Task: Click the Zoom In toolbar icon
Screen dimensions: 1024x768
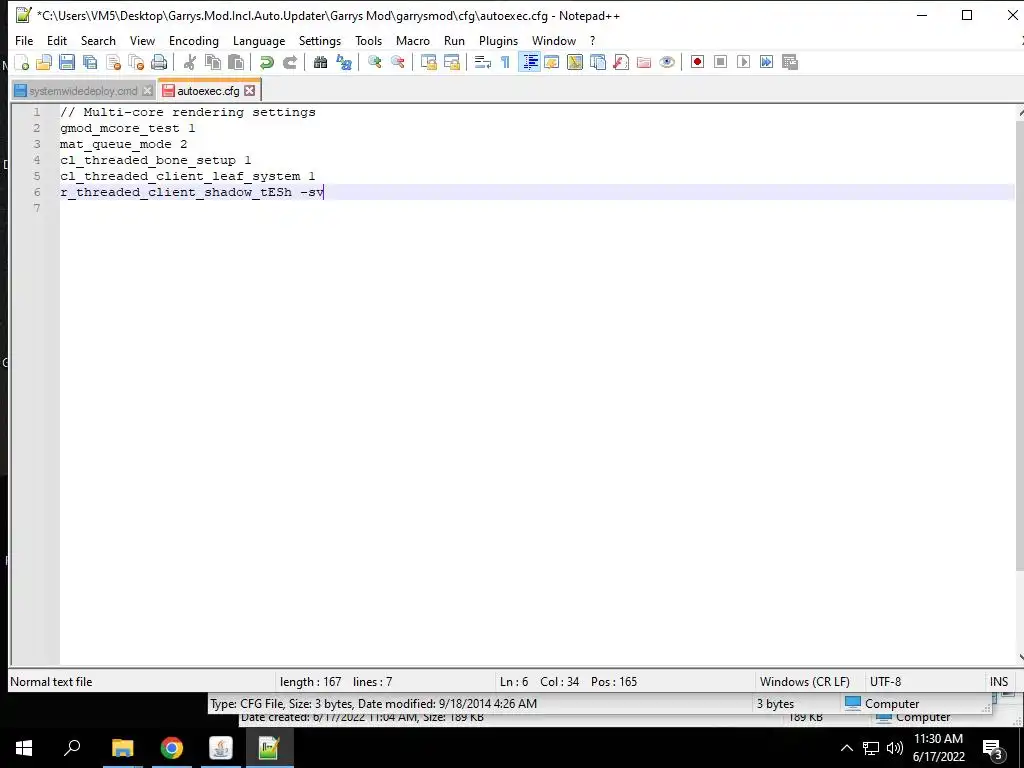Action: pyautogui.click(x=374, y=62)
